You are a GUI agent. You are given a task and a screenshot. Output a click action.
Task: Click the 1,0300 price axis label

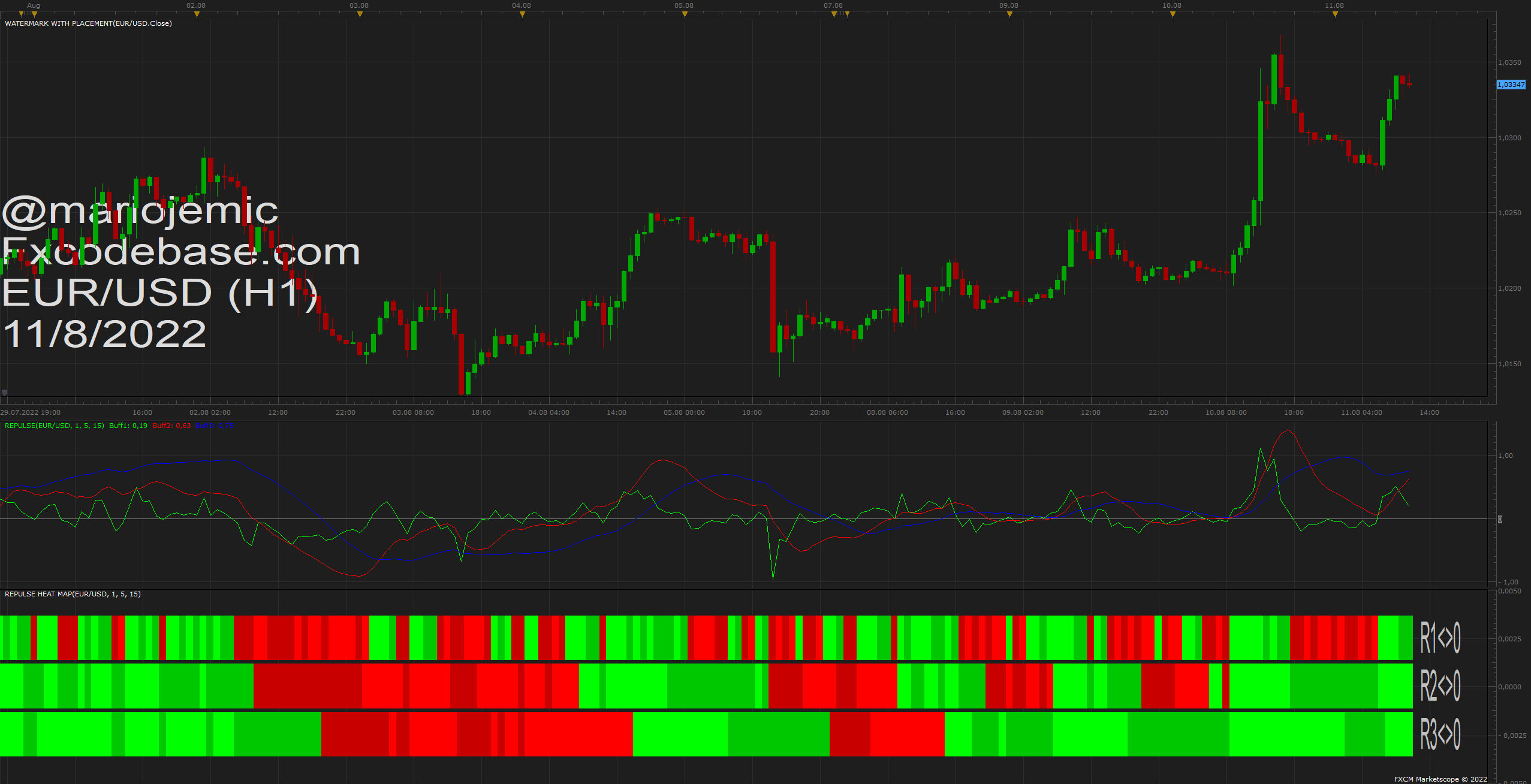click(x=1509, y=138)
